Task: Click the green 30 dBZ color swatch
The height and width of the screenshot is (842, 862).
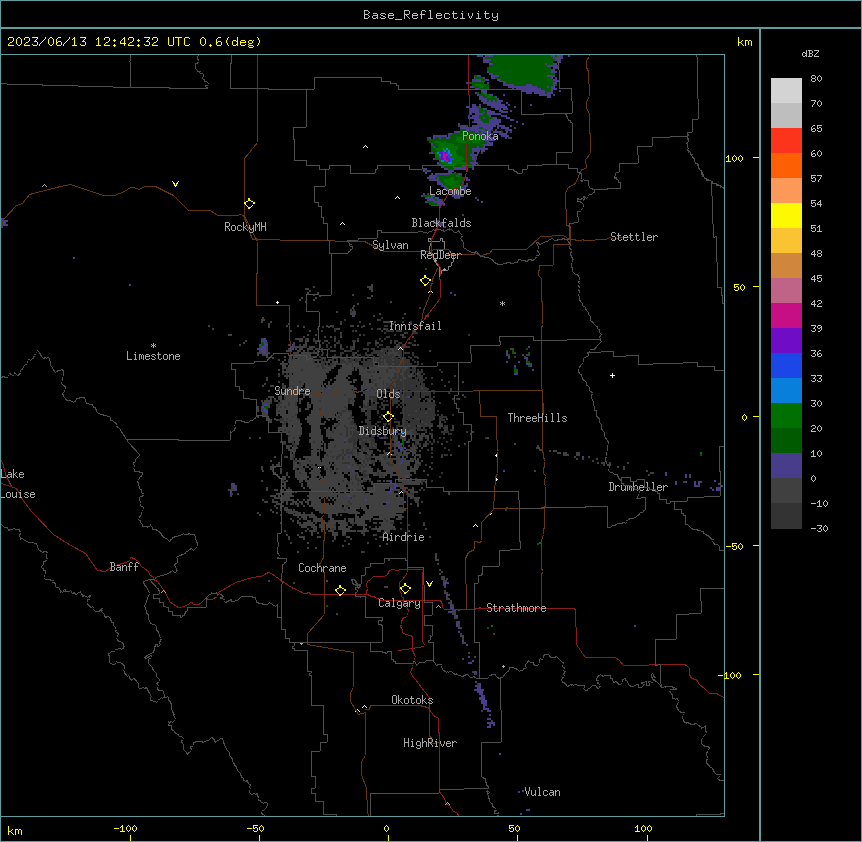Action: [x=786, y=416]
